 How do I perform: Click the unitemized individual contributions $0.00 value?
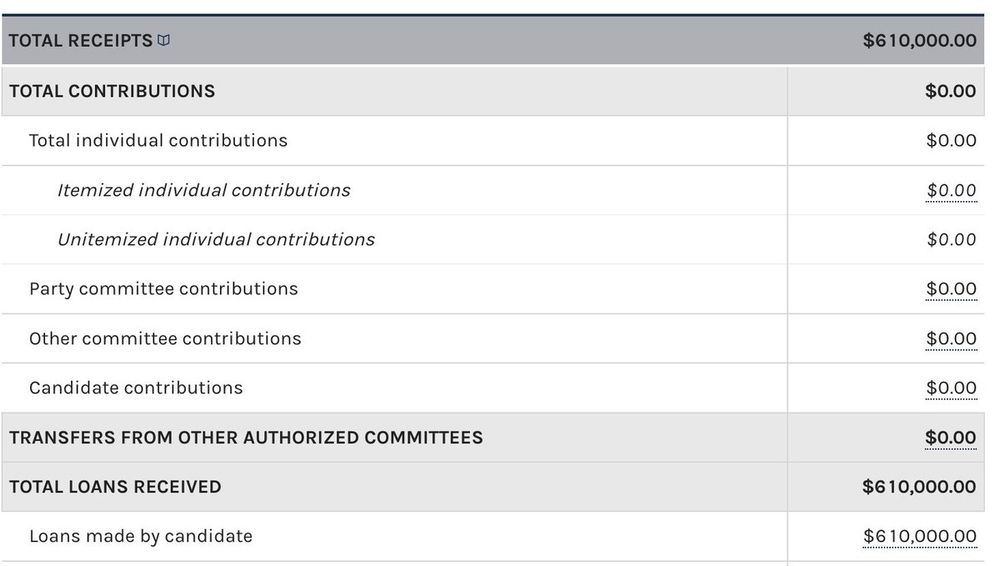951,239
